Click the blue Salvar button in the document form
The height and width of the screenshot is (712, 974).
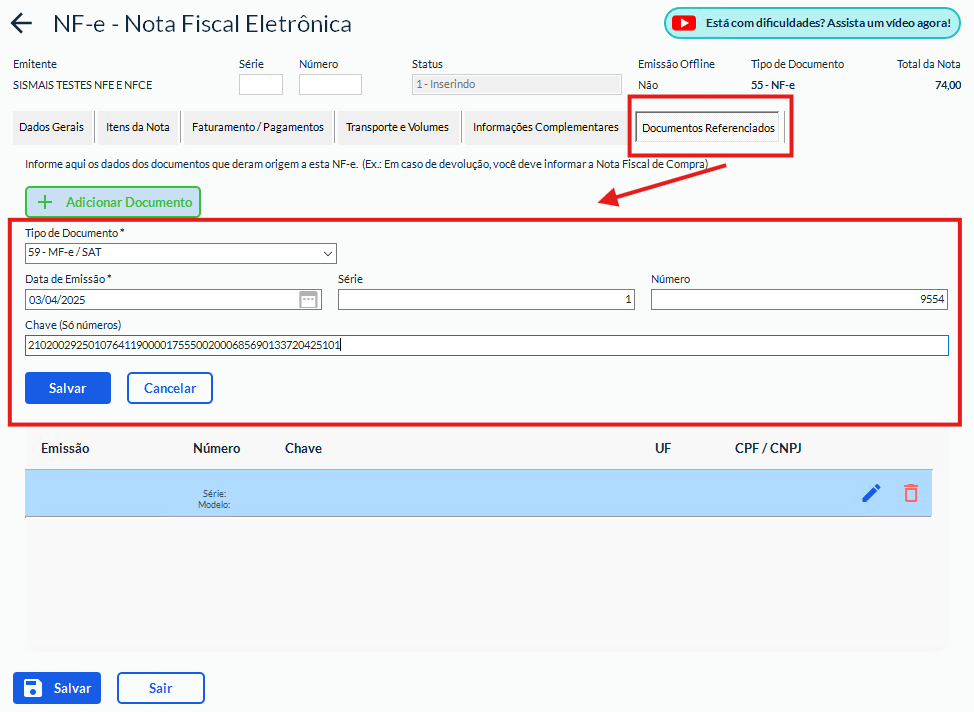(x=68, y=388)
